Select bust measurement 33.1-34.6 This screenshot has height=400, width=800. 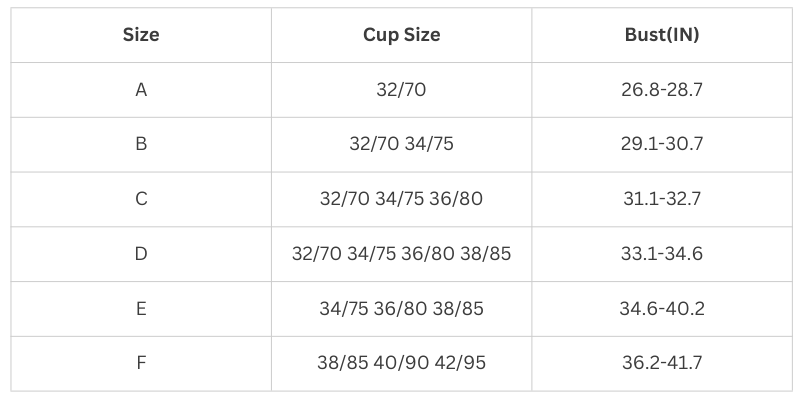[662, 254]
